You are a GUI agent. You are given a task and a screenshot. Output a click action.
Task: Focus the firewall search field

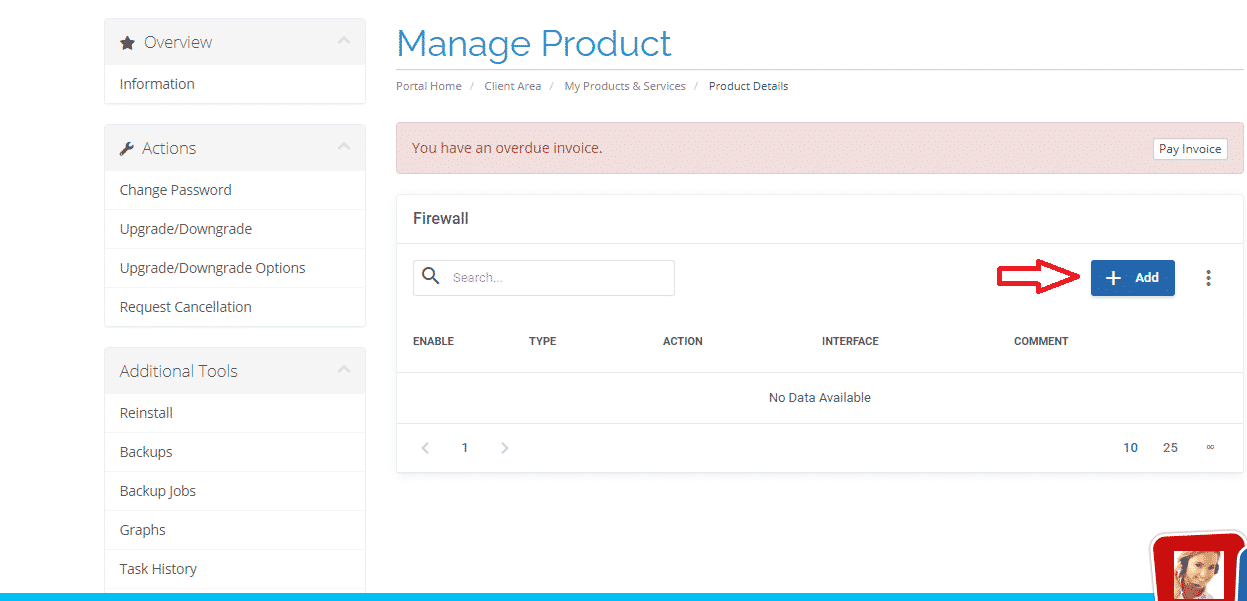(x=558, y=278)
